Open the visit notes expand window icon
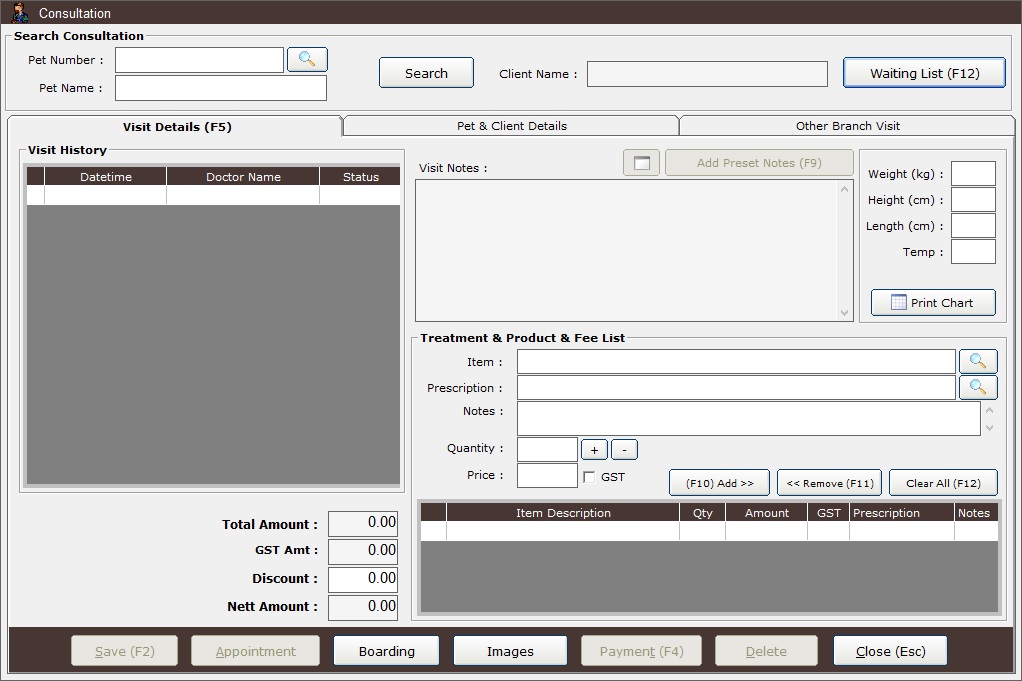 [x=641, y=163]
